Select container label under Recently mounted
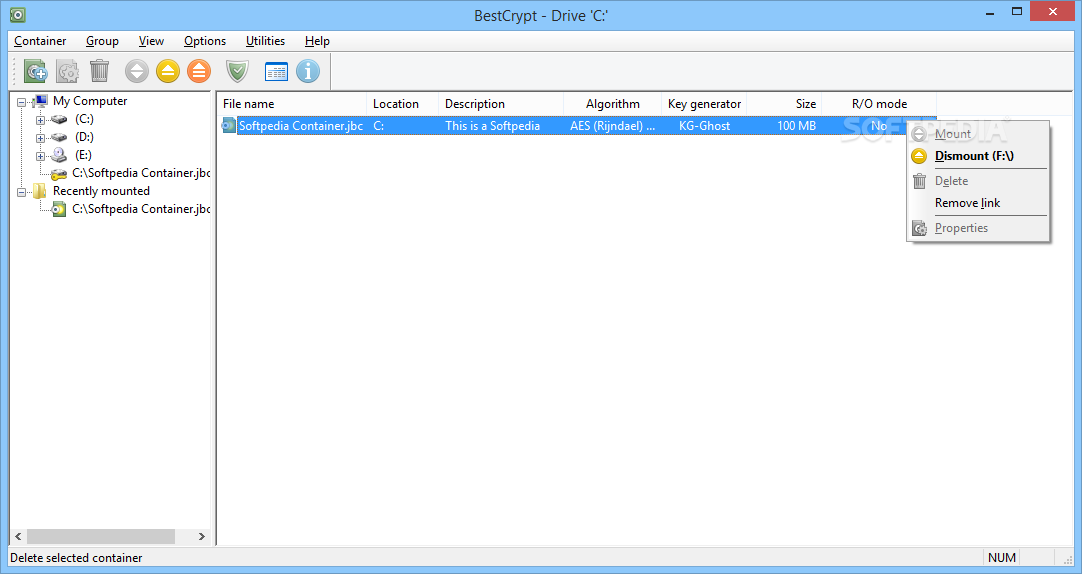1082x574 pixels. click(141, 209)
